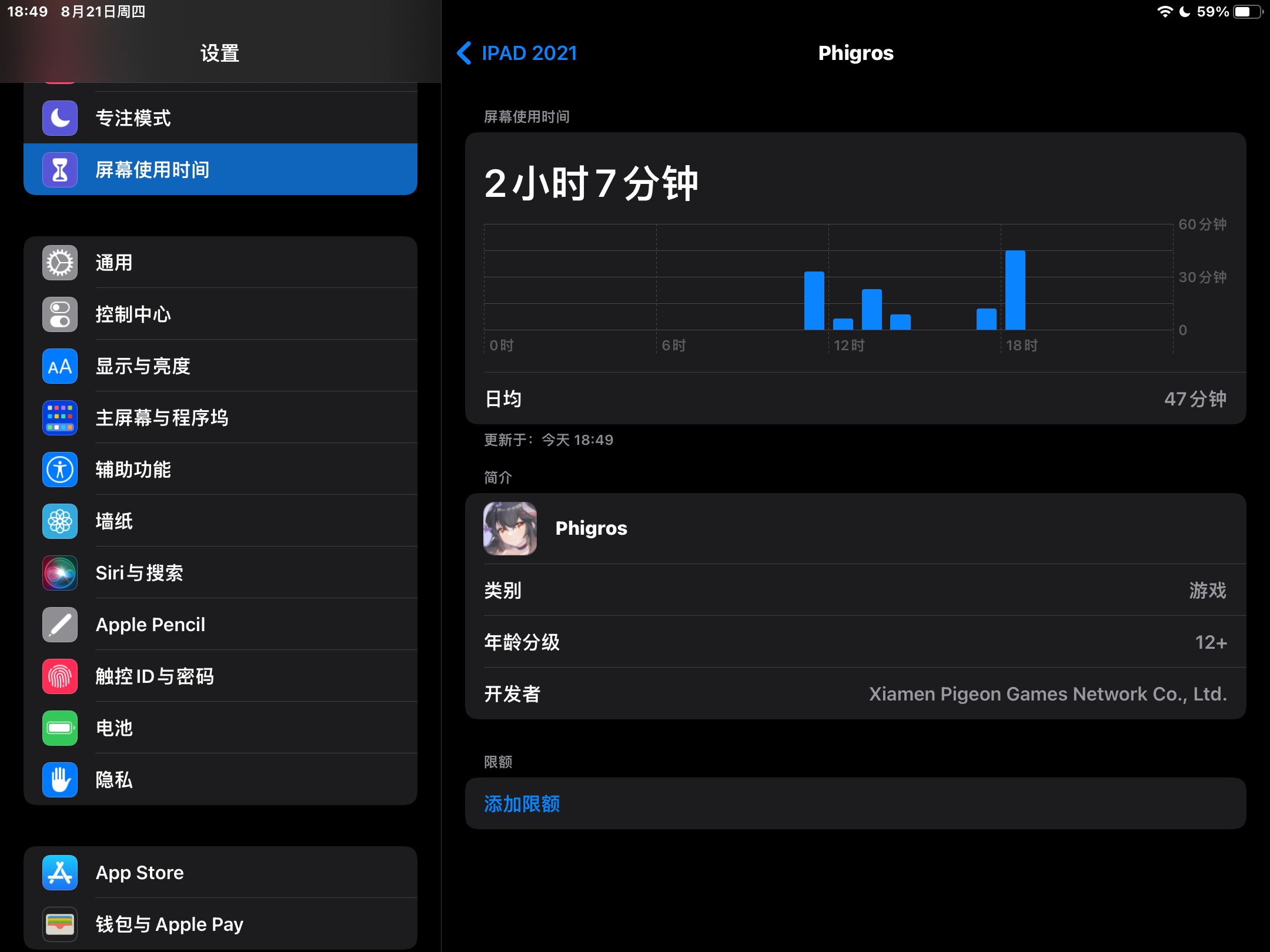Open 隐私 settings row

tap(220, 780)
